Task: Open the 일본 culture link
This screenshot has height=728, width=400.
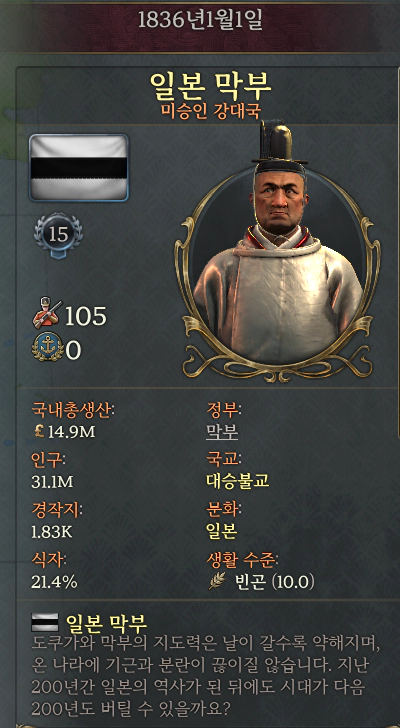Action: click(x=222, y=531)
